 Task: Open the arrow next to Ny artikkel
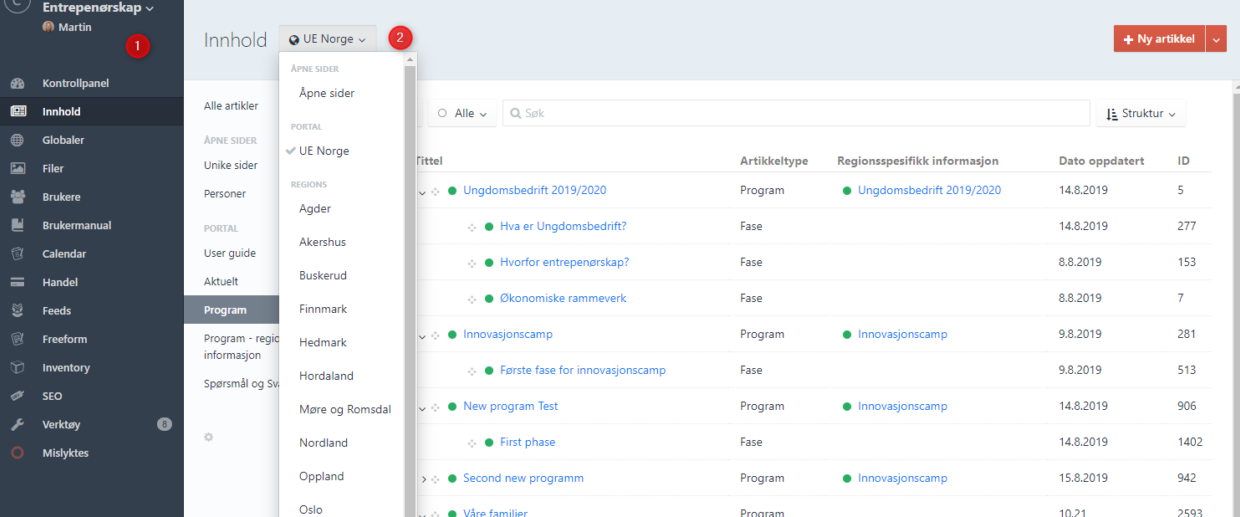1216,39
